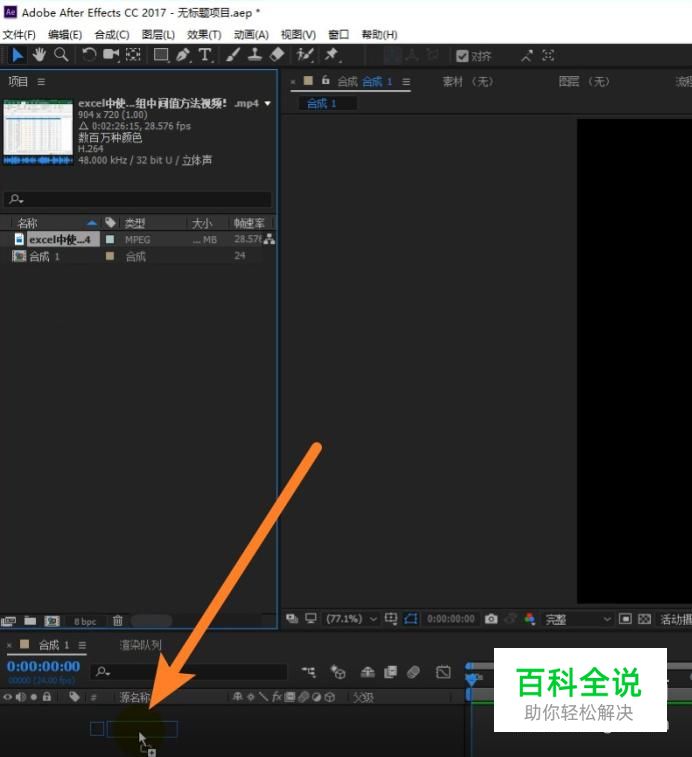This screenshot has height=757, width=692.
Task: Select the Type text tool
Action: tap(205, 55)
